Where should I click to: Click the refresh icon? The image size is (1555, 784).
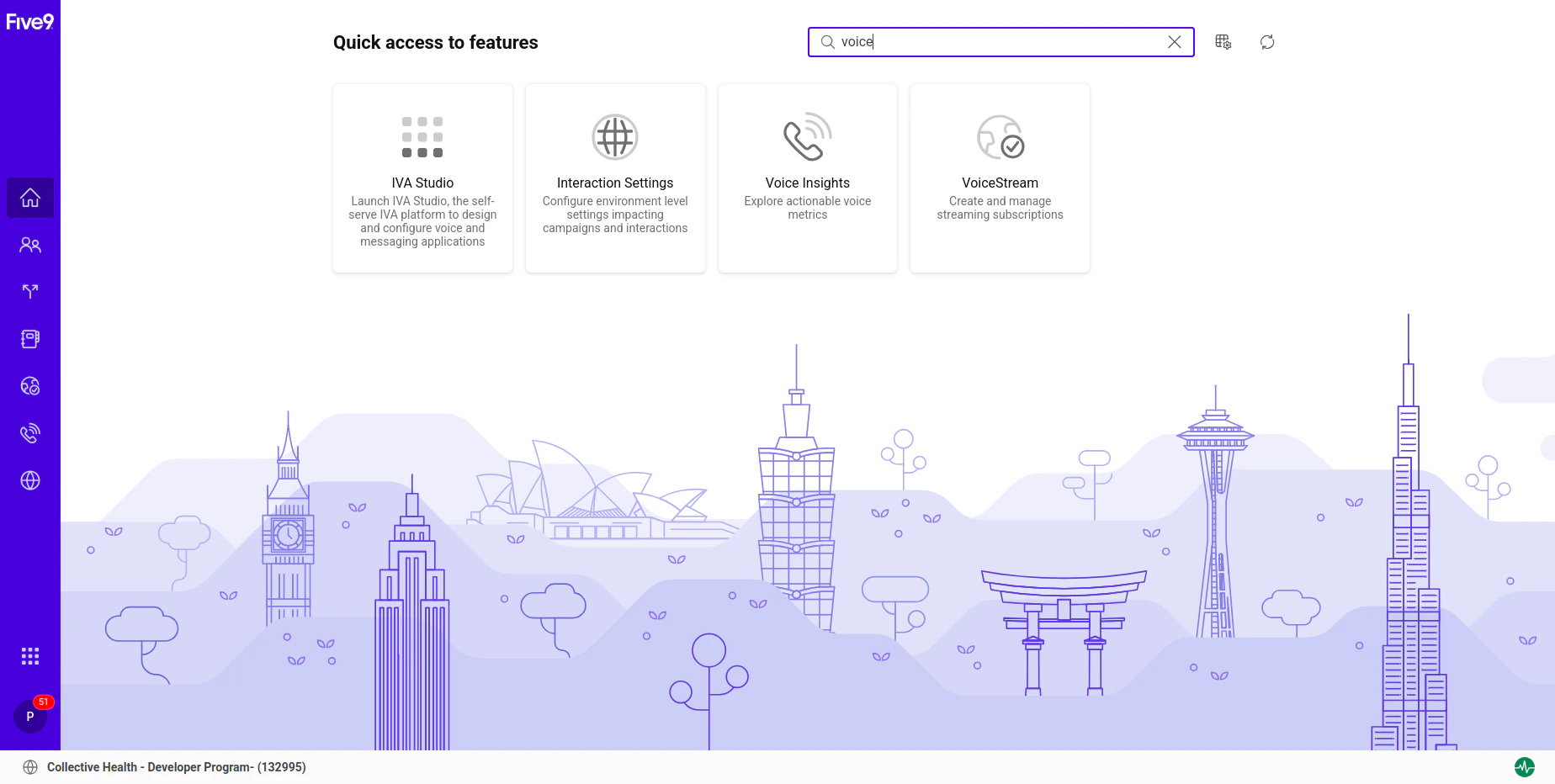(x=1267, y=42)
